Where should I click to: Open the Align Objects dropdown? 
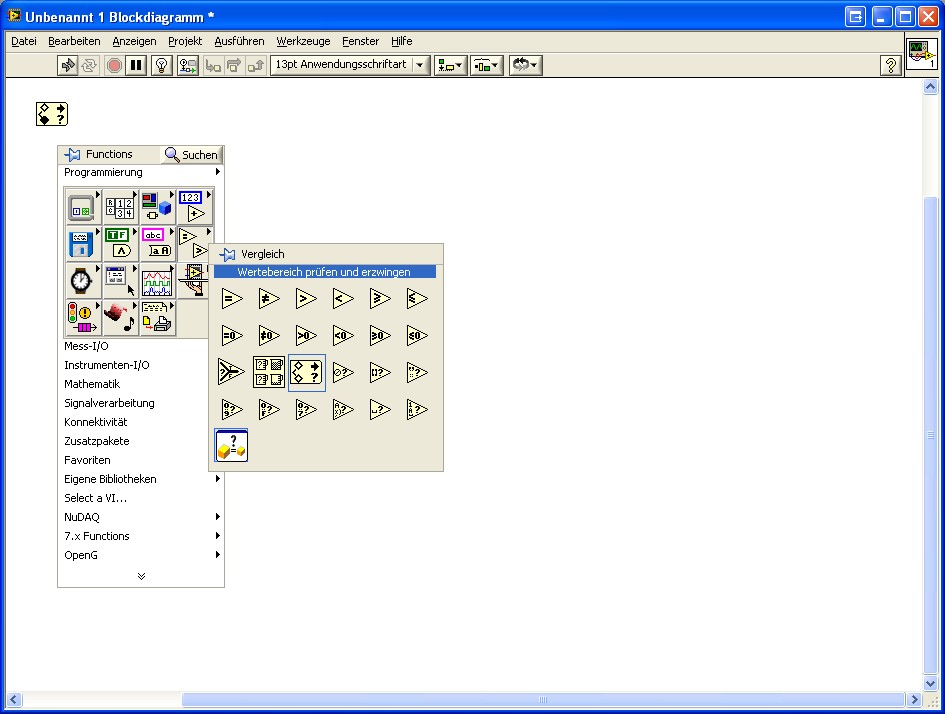point(450,65)
